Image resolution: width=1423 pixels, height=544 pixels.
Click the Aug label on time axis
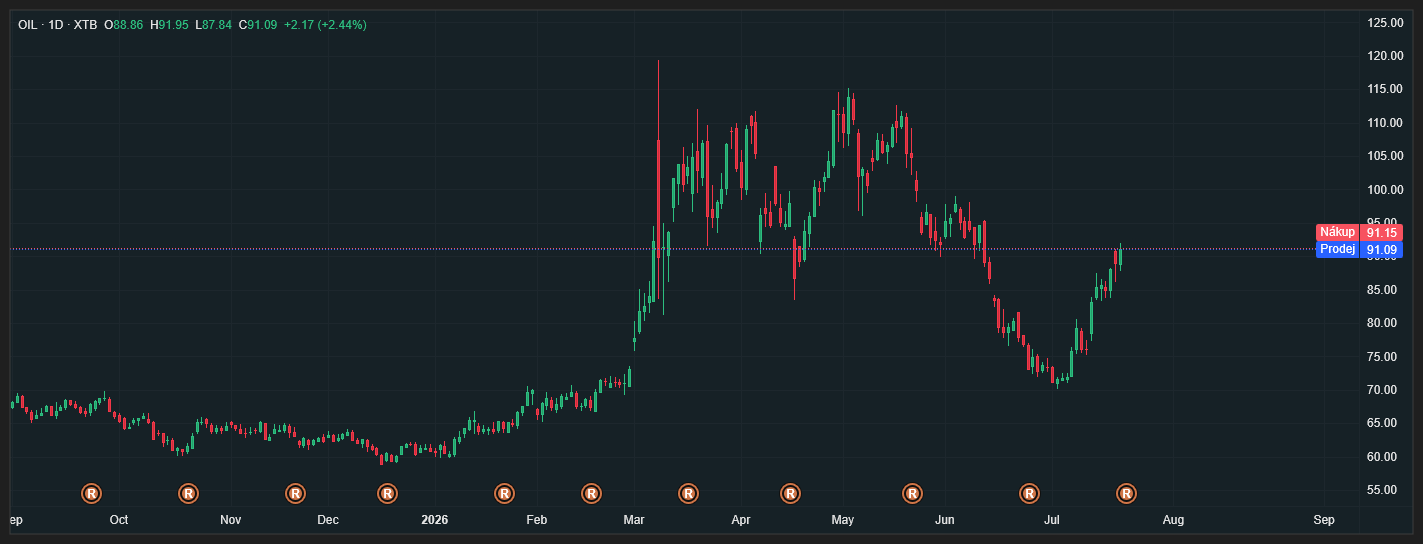point(1173,520)
